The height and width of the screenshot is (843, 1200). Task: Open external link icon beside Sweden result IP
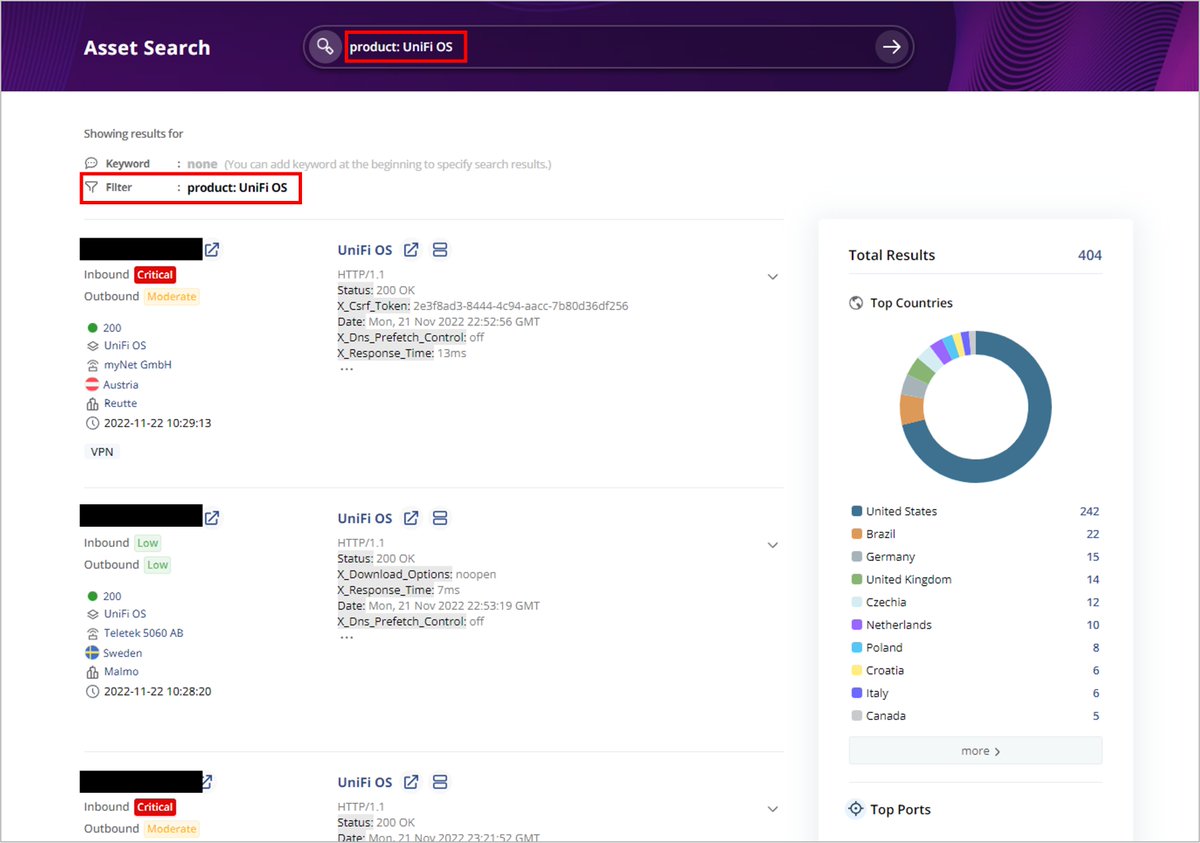(212, 518)
